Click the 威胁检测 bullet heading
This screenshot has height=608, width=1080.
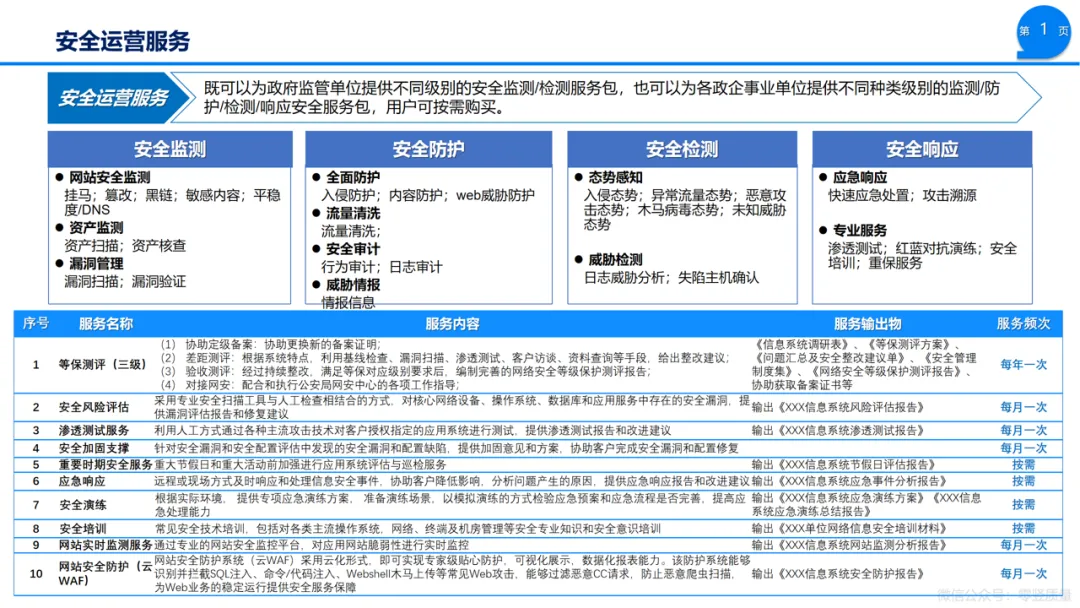(614, 260)
